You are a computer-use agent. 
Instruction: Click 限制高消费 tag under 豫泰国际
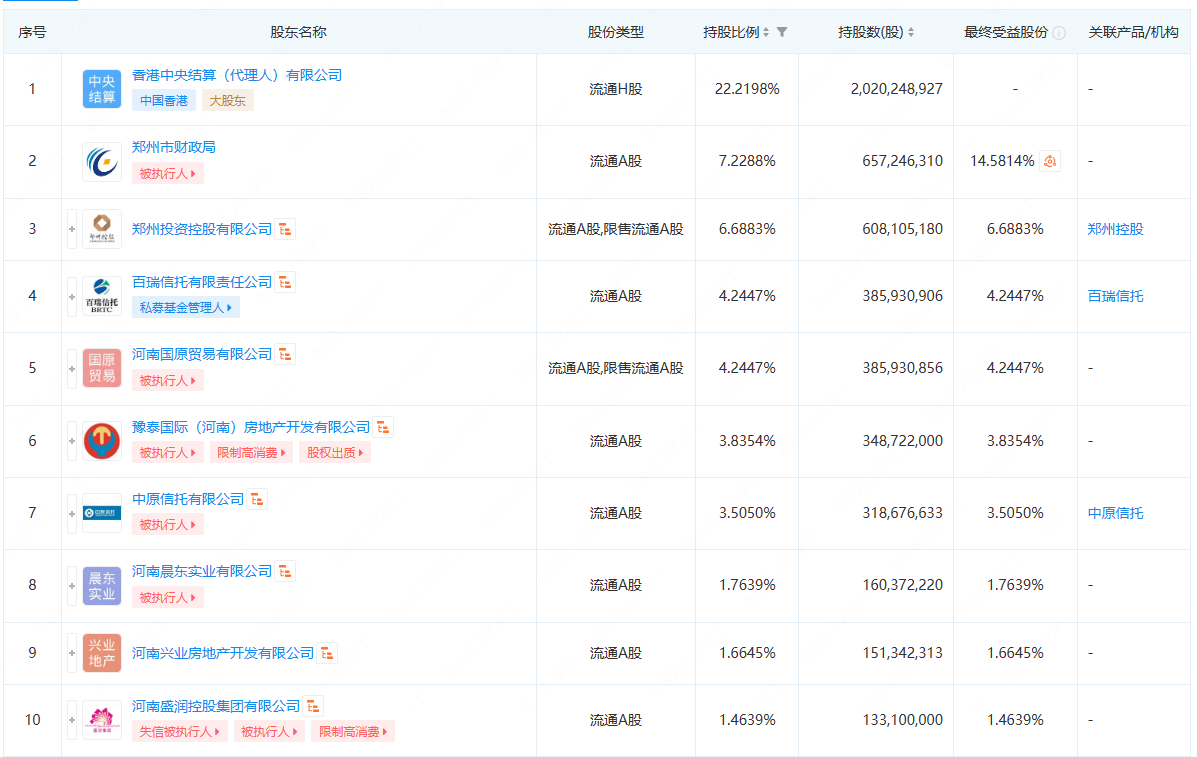click(251, 453)
